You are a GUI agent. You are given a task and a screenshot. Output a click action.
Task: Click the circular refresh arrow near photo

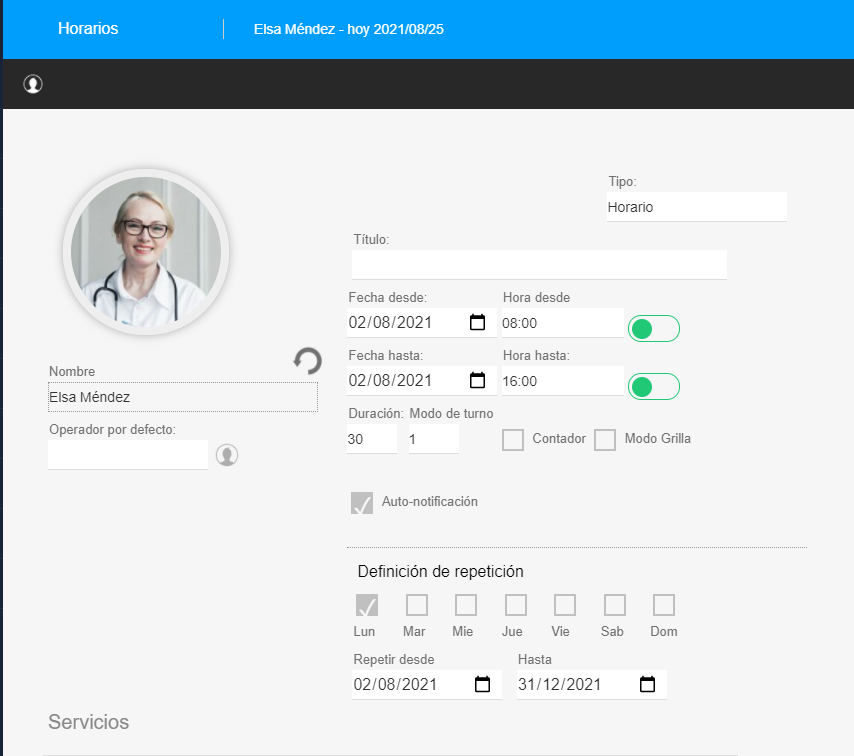click(x=308, y=361)
